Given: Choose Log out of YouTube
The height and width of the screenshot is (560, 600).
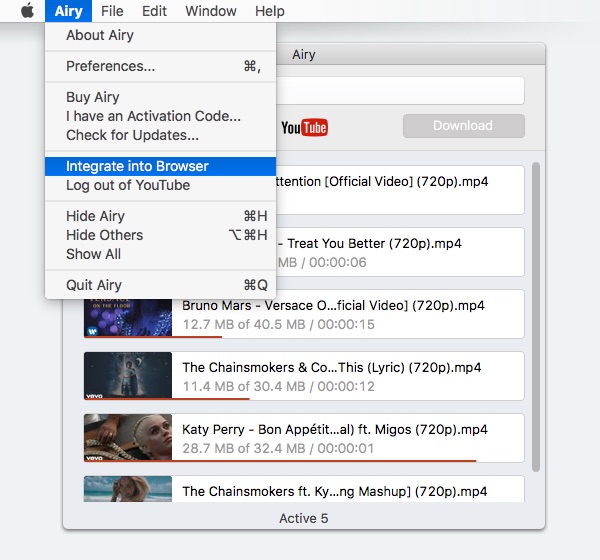Looking at the screenshot, I should point(160,185).
